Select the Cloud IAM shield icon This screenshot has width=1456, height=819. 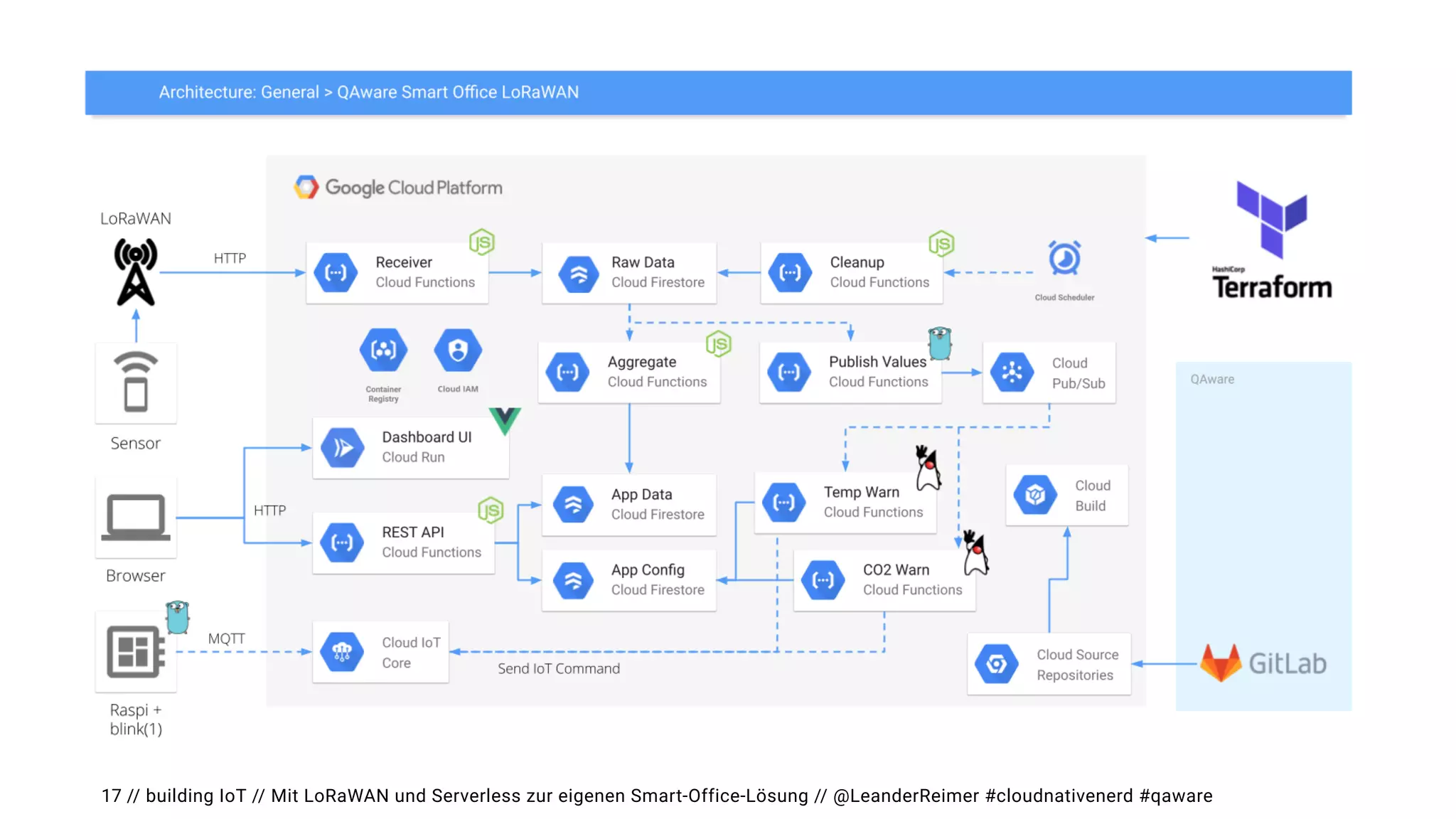click(x=458, y=350)
